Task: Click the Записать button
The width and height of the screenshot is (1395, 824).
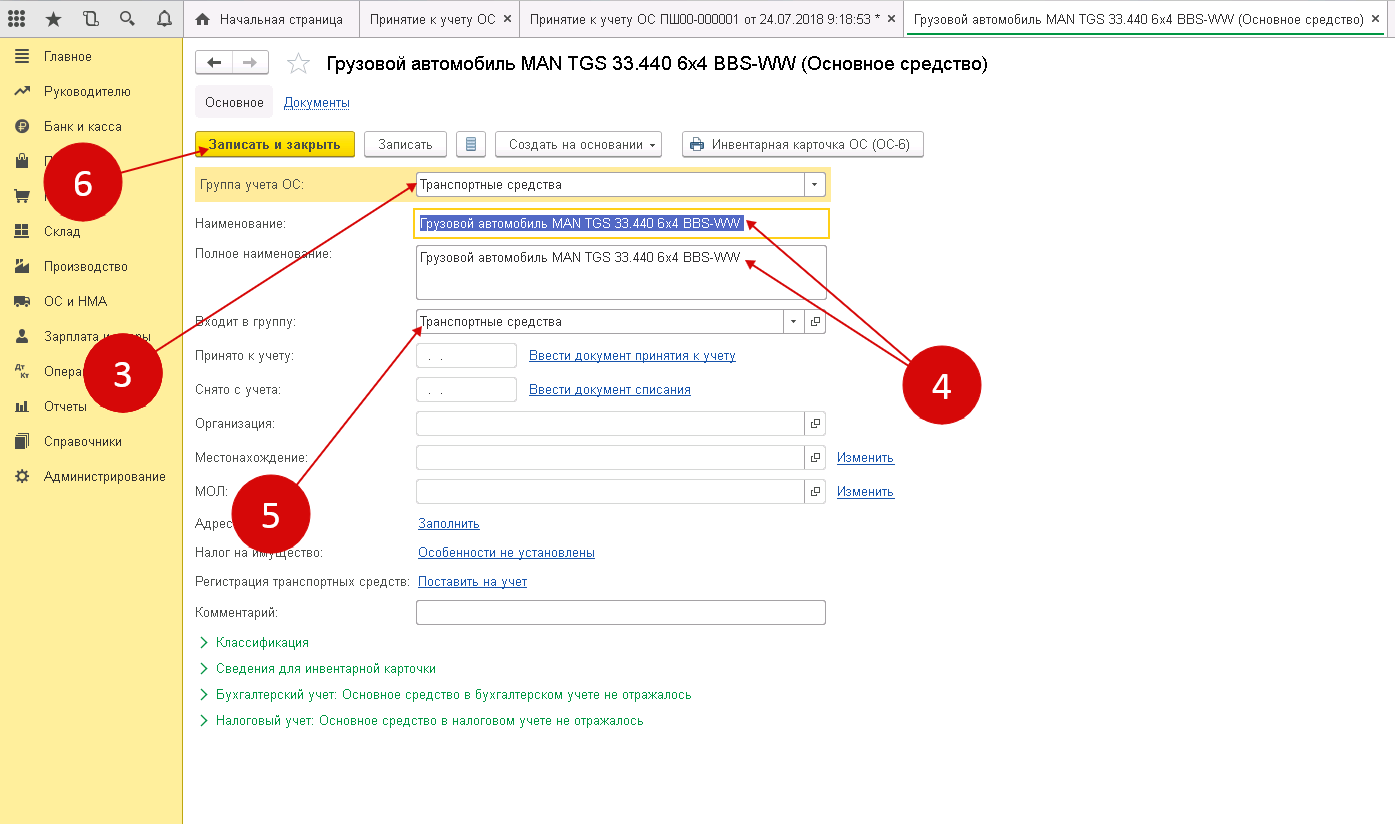Action: click(405, 144)
